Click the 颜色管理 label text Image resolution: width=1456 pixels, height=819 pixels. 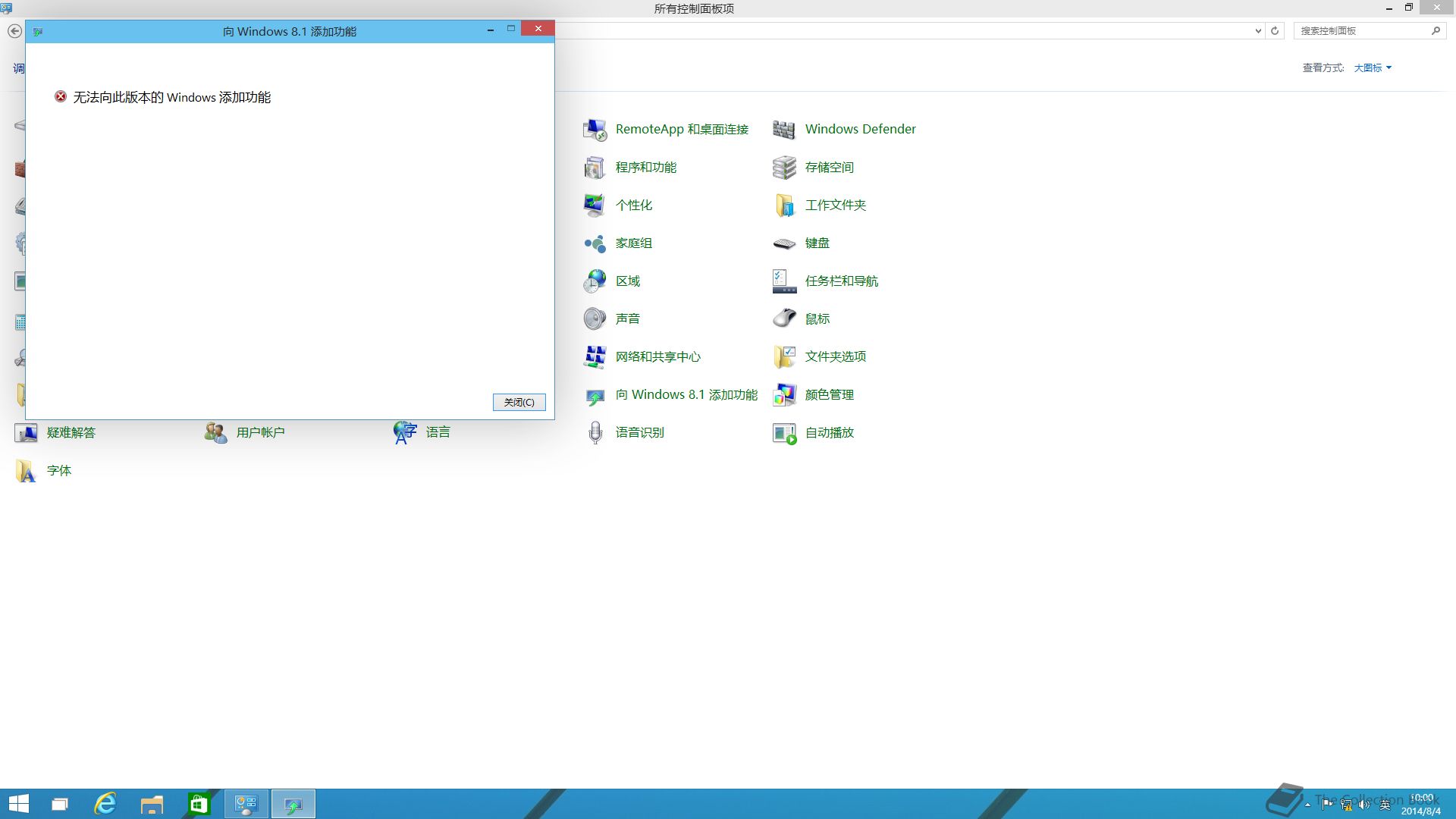[x=830, y=395]
